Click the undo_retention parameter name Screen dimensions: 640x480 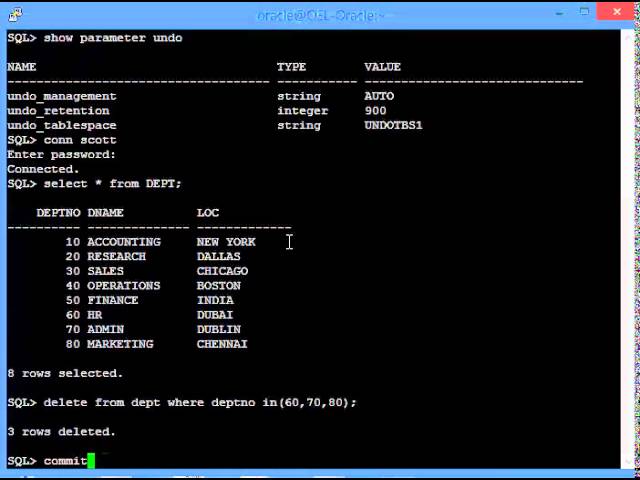[x=58, y=111]
